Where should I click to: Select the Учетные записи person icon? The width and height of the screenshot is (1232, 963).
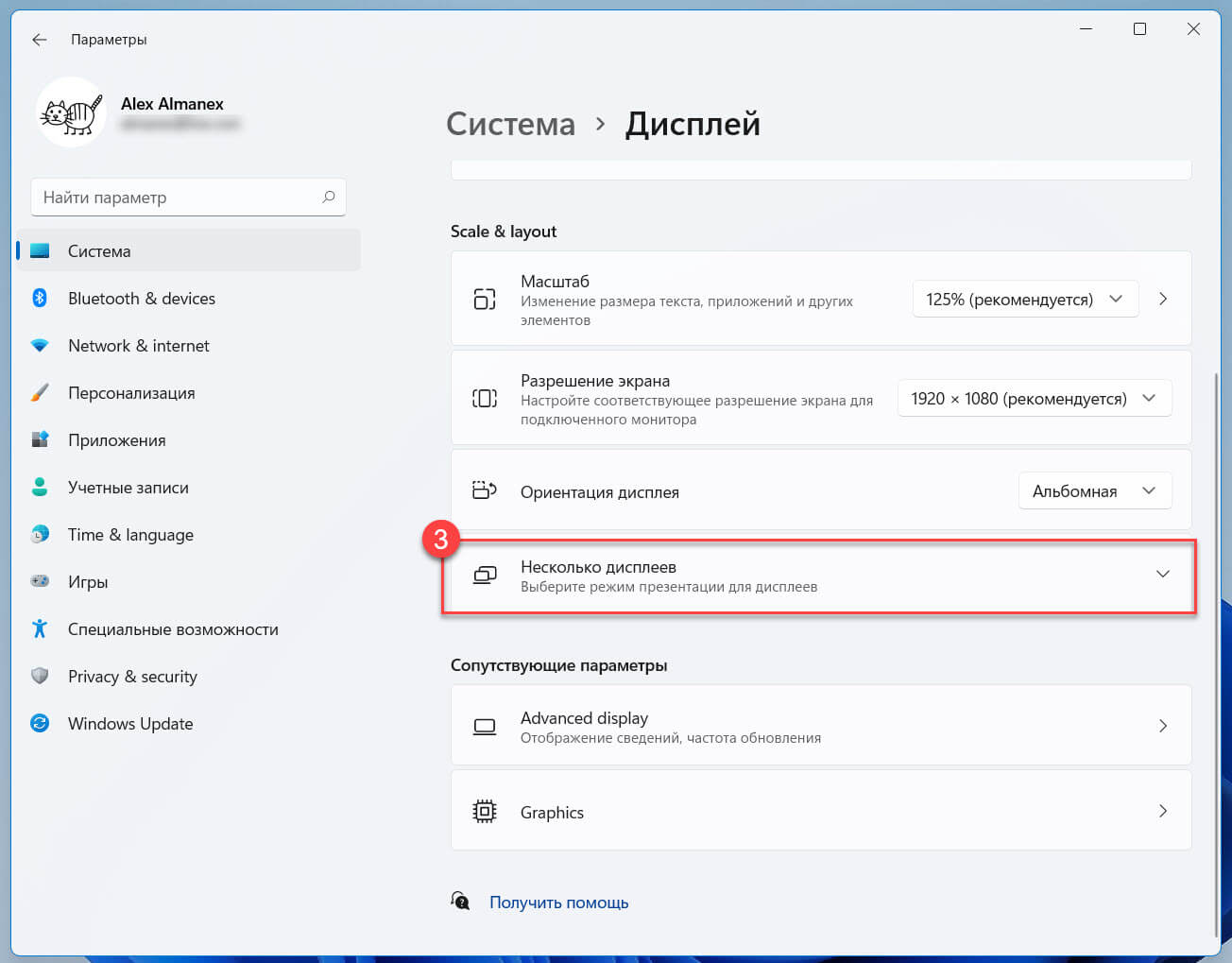[x=40, y=488]
